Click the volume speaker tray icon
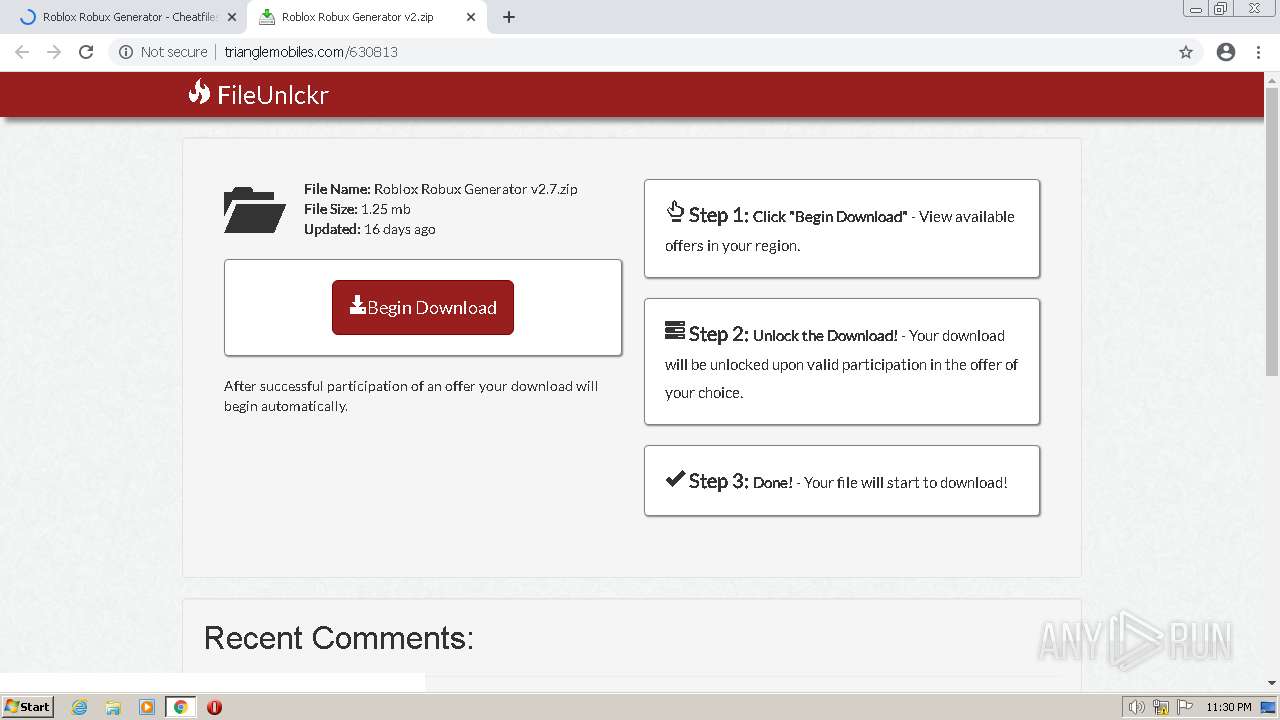1280x720 pixels. pos(1136,707)
